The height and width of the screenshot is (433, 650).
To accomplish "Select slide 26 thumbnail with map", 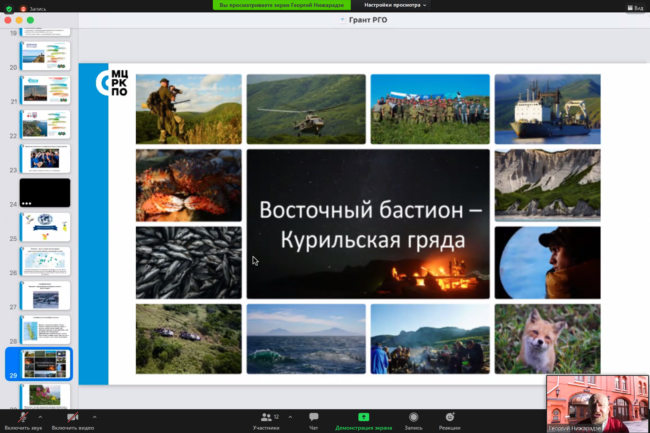I will 45,261.
